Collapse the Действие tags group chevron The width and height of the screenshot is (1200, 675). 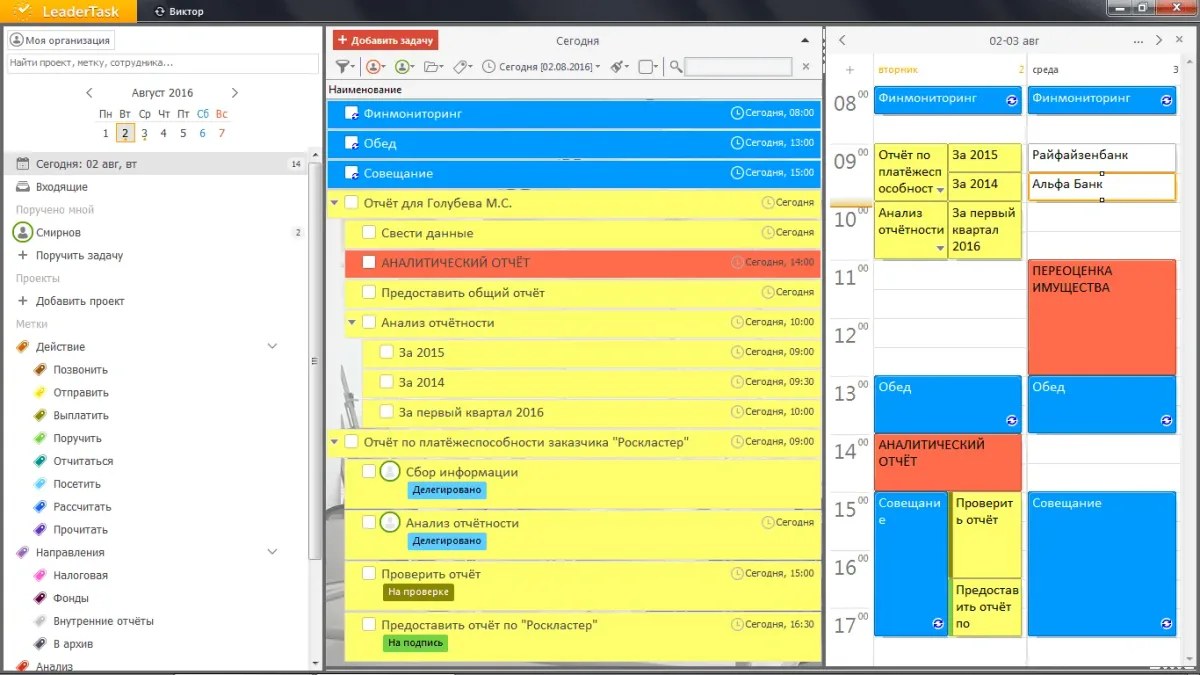coord(272,346)
